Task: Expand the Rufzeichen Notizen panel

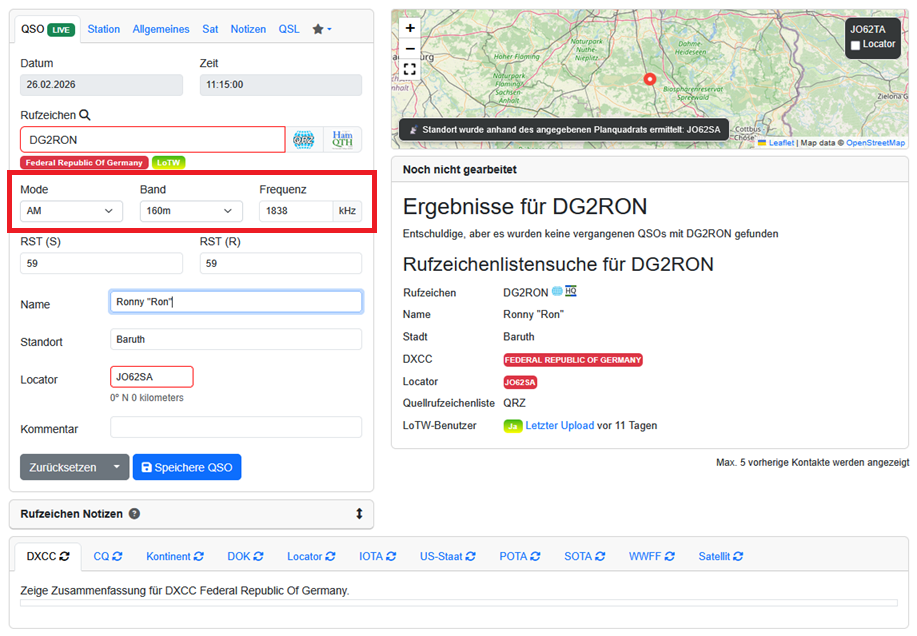Action: click(359, 514)
